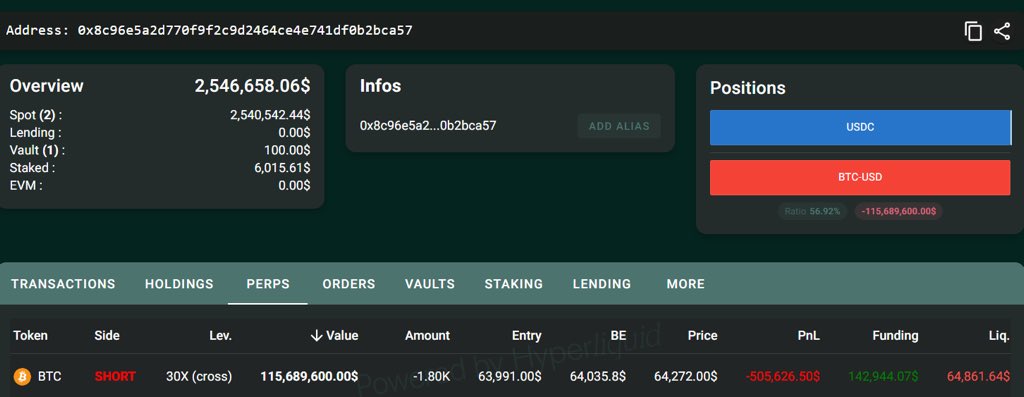
Task: Share this address via share icon
Action: 1002,31
